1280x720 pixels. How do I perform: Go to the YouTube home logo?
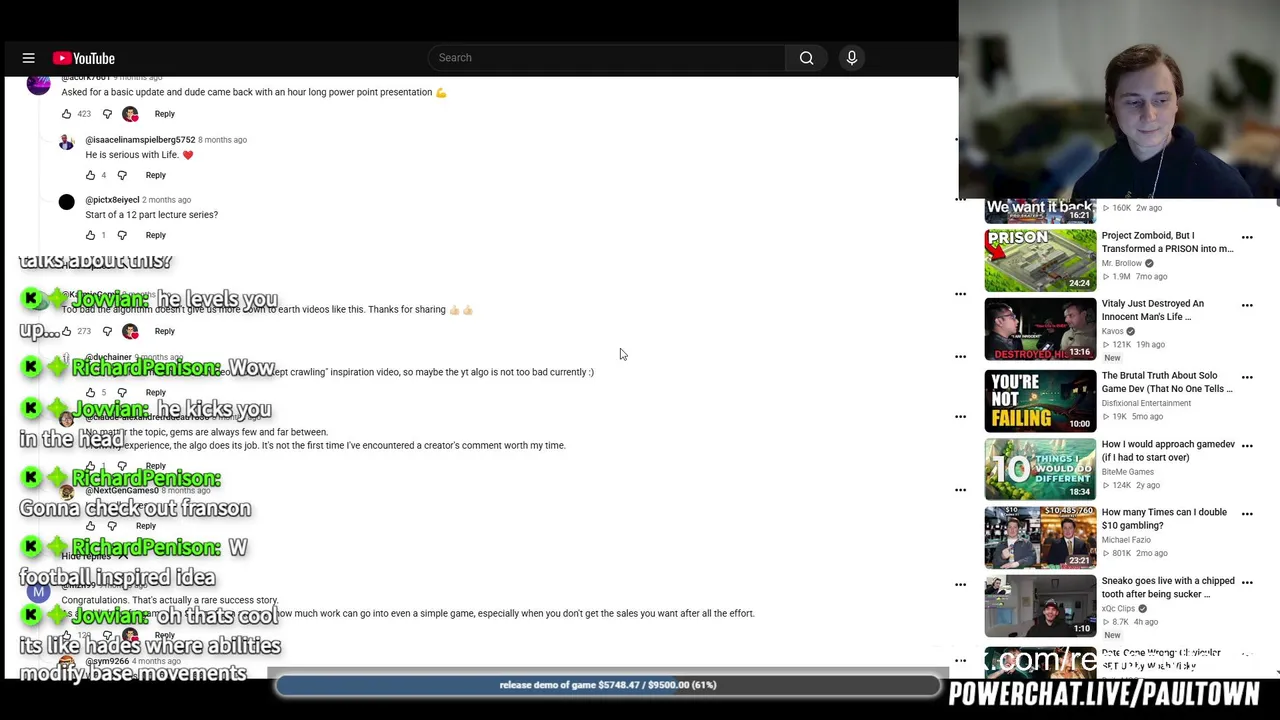[84, 58]
